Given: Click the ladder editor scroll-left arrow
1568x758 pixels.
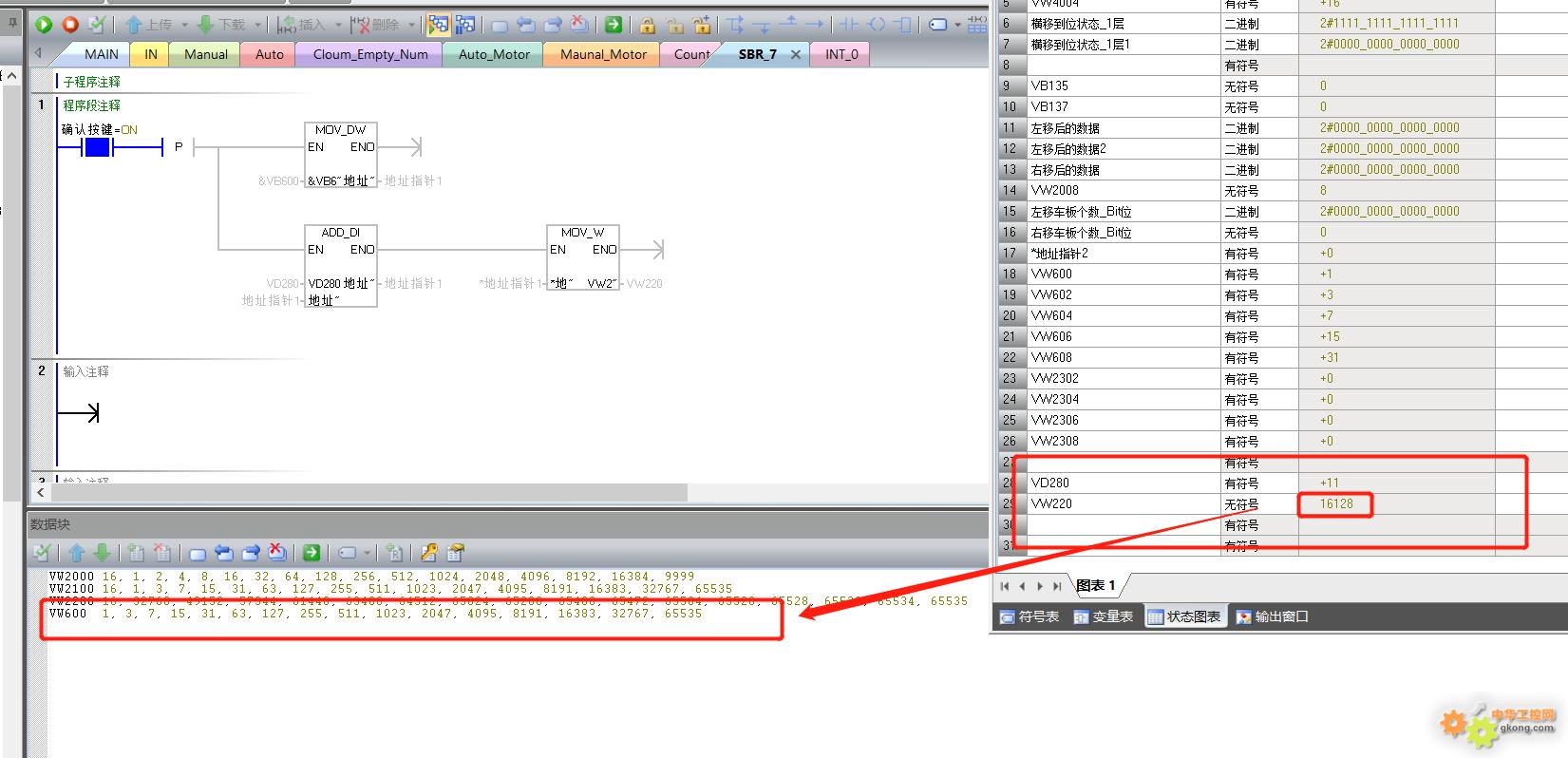Looking at the screenshot, I should click(40, 492).
